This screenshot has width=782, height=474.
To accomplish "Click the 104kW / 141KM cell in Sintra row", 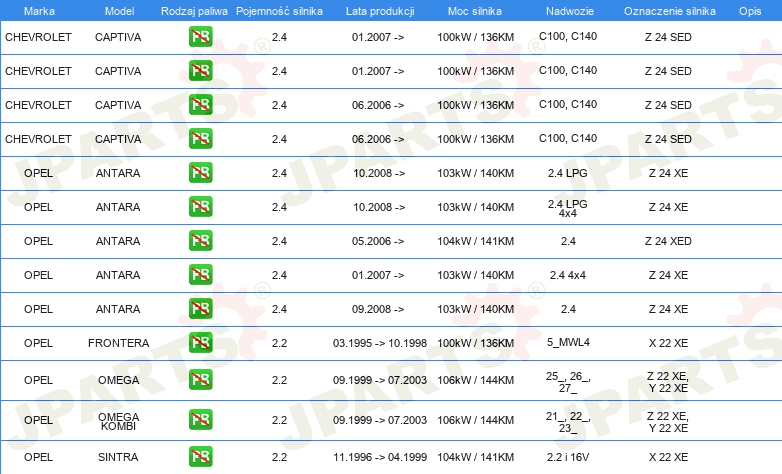I will [476, 457].
